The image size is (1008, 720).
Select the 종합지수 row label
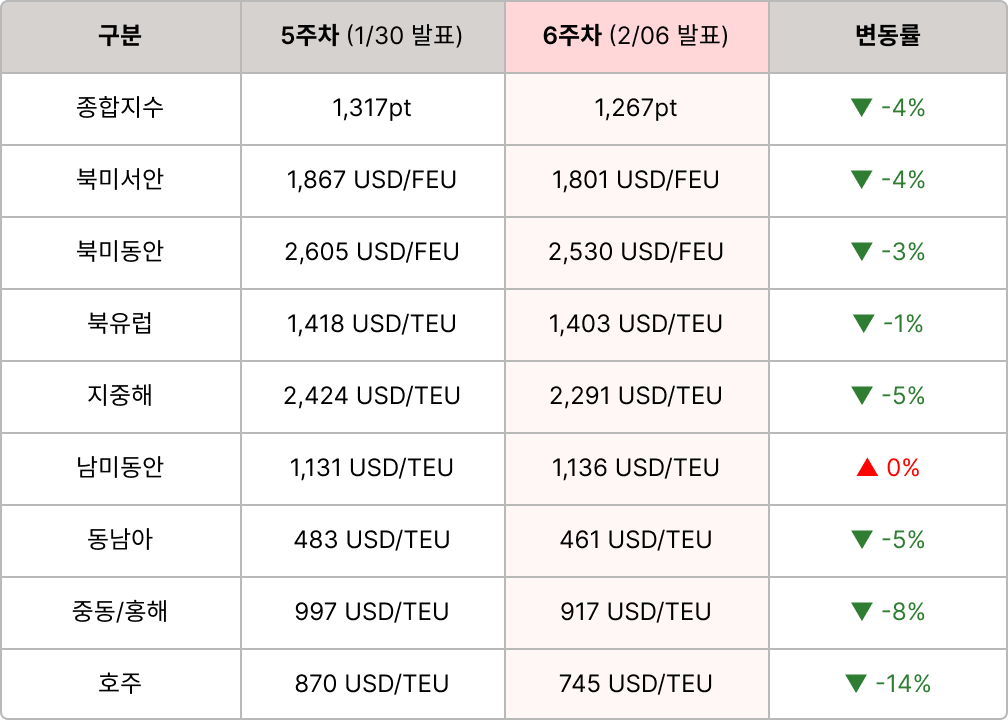120,108
